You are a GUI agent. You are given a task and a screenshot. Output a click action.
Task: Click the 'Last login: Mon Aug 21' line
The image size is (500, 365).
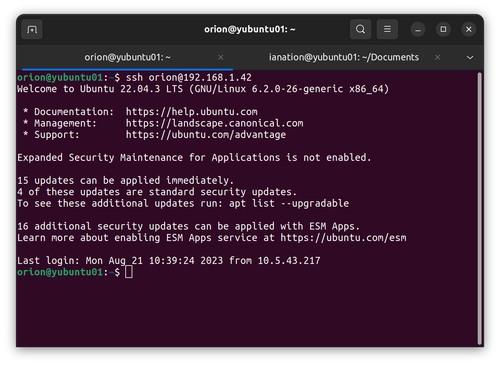[169, 261]
